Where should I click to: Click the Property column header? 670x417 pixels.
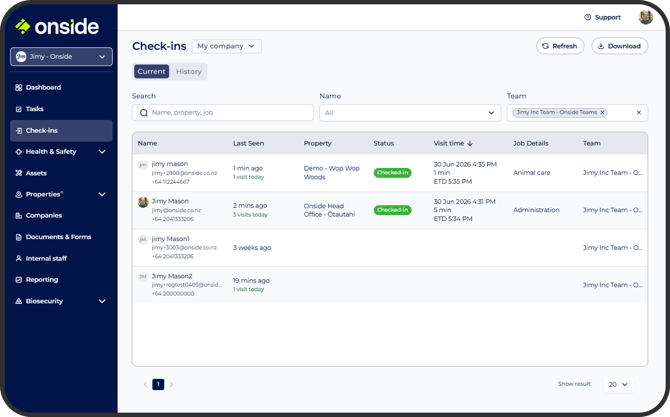click(317, 144)
